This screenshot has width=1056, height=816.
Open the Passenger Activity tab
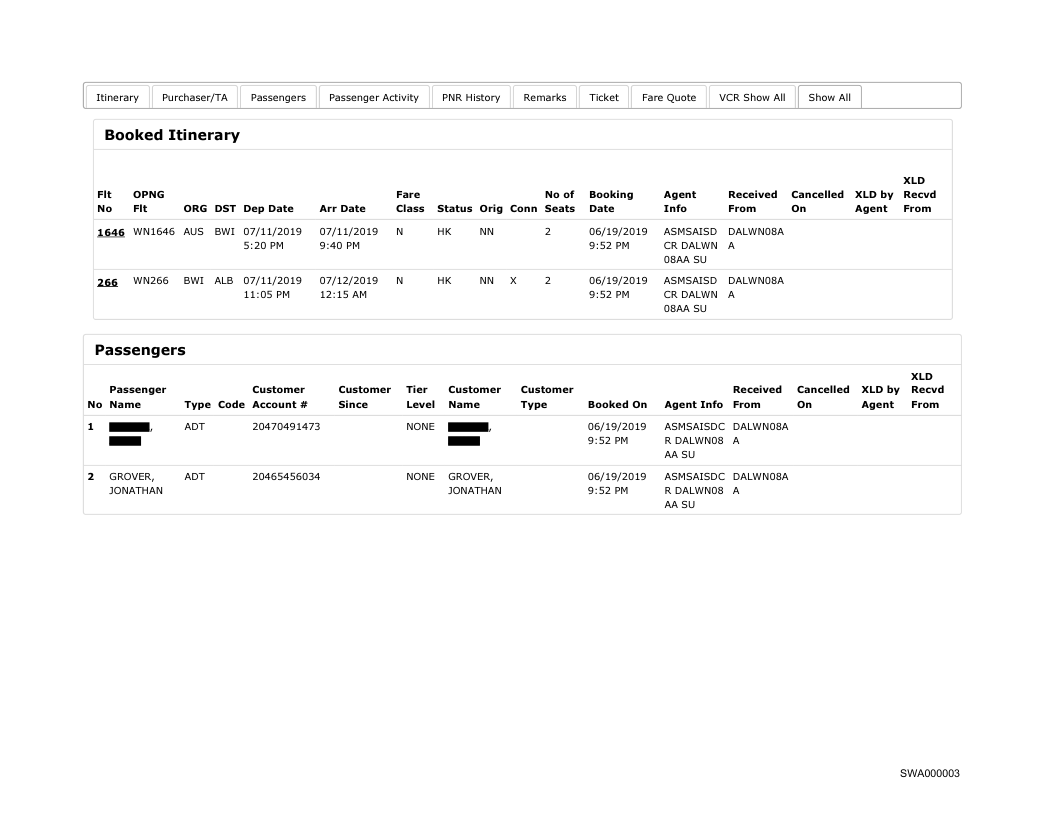coord(373,97)
